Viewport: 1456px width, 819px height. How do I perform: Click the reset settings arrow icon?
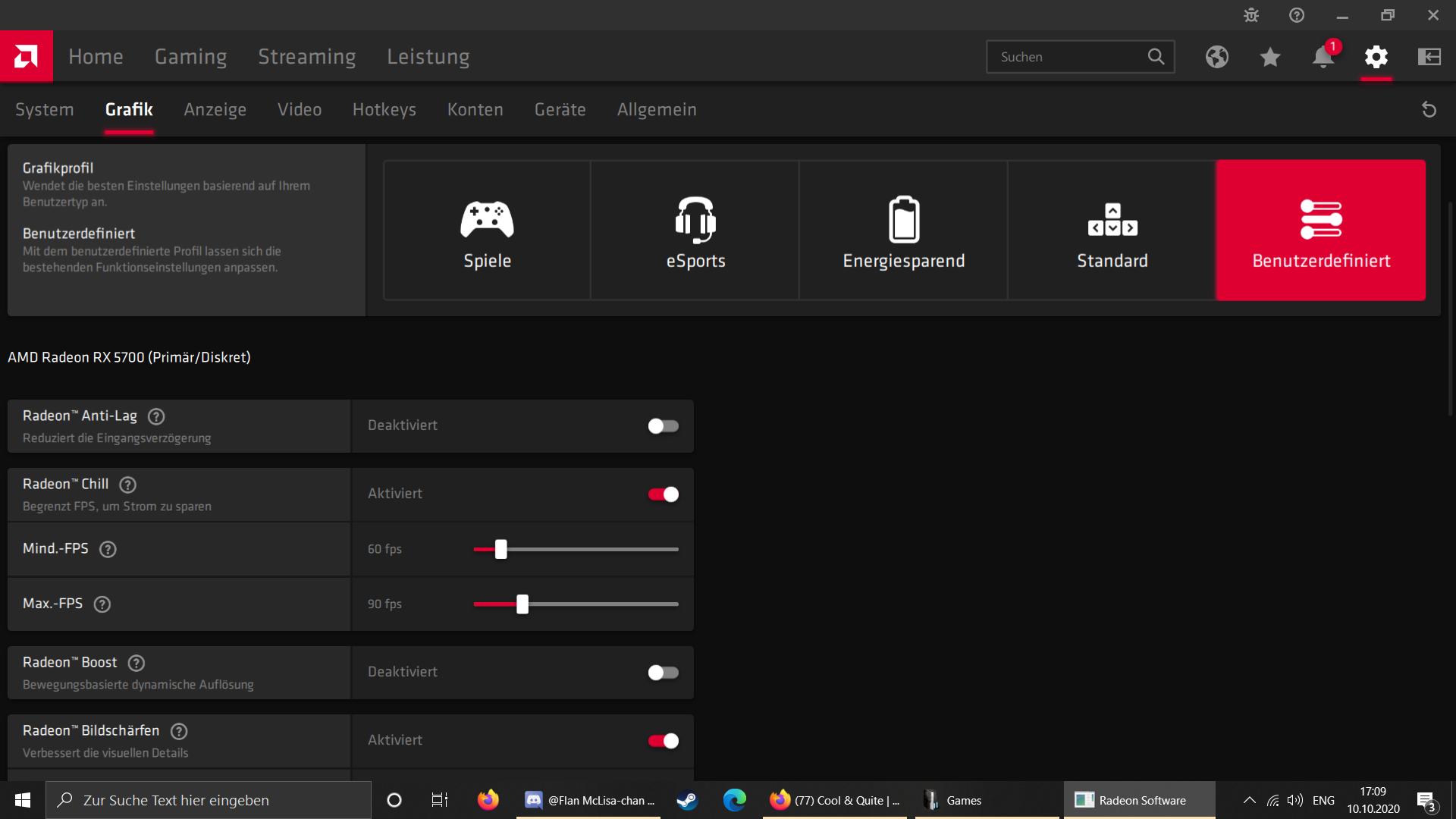[x=1429, y=110]
